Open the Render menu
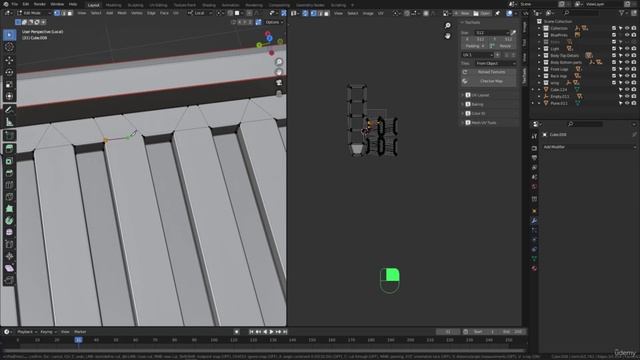This screenshot has height=360, width=640. tap(40, 4)
